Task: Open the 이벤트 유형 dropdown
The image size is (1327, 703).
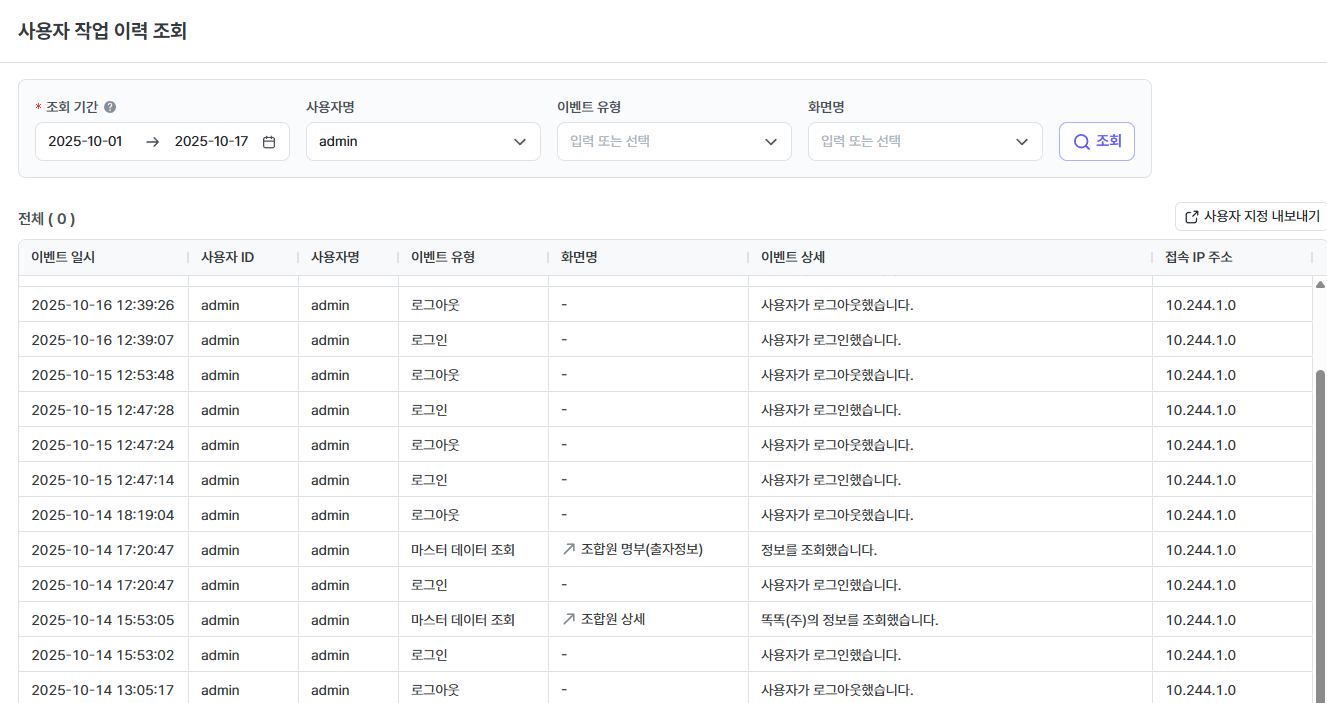Action: tap(673, 142)
